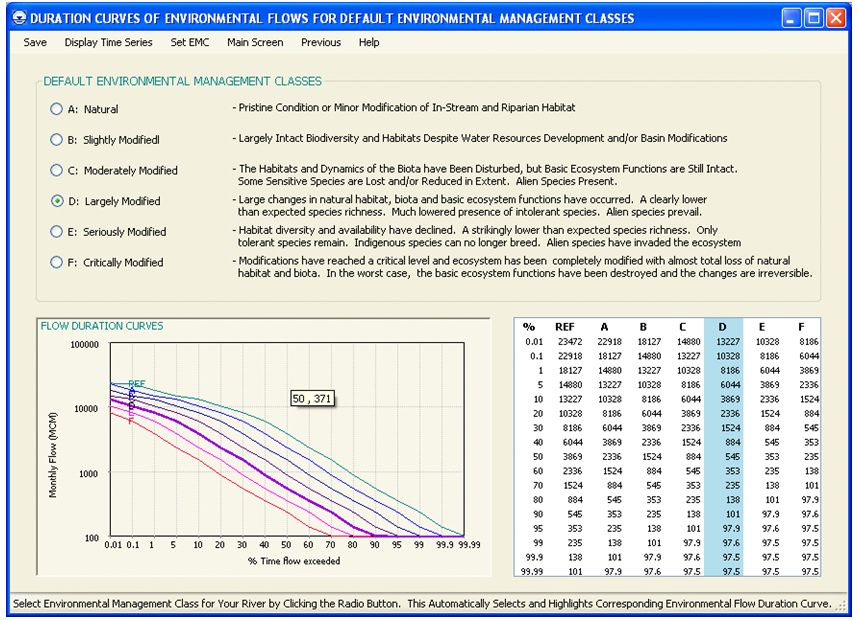The image size is (858, 620).
Task: Go to Main Screen
Action: tap(255, 42)
